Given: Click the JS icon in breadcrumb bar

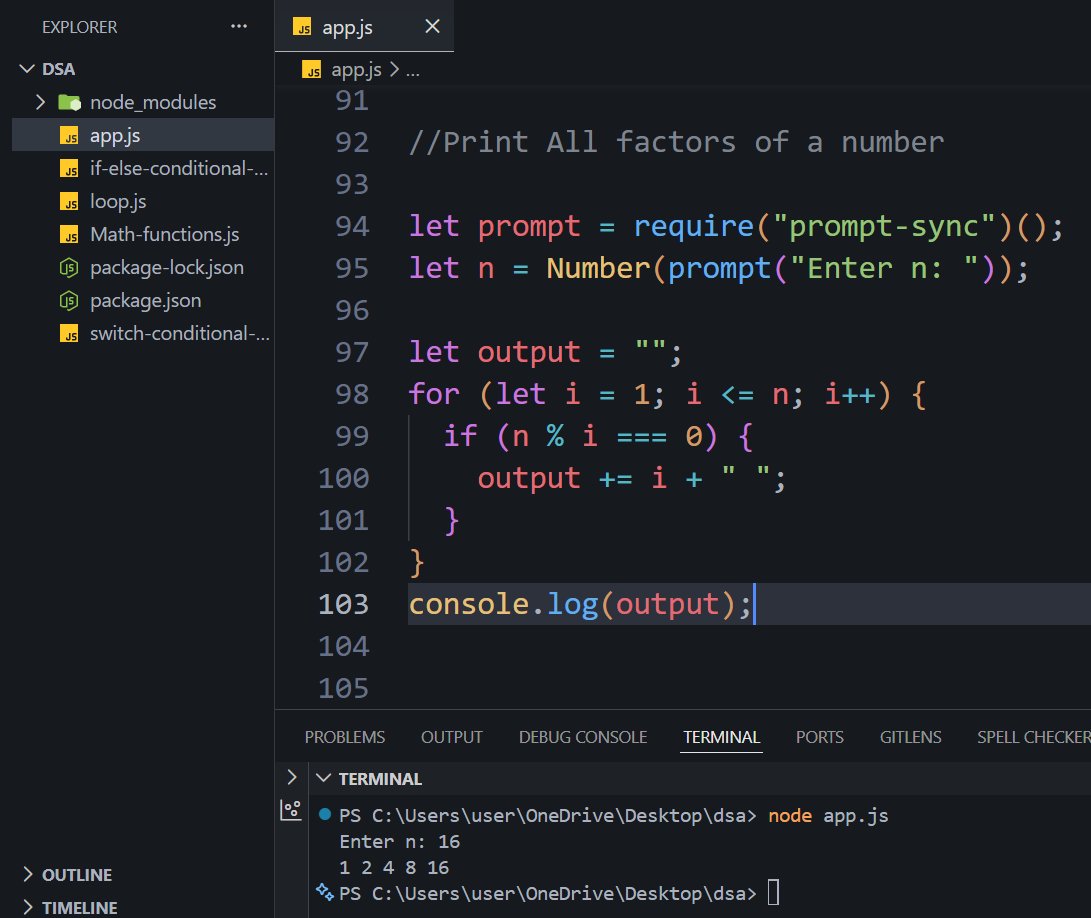Looking at the screenshot, I should (312, 70).
